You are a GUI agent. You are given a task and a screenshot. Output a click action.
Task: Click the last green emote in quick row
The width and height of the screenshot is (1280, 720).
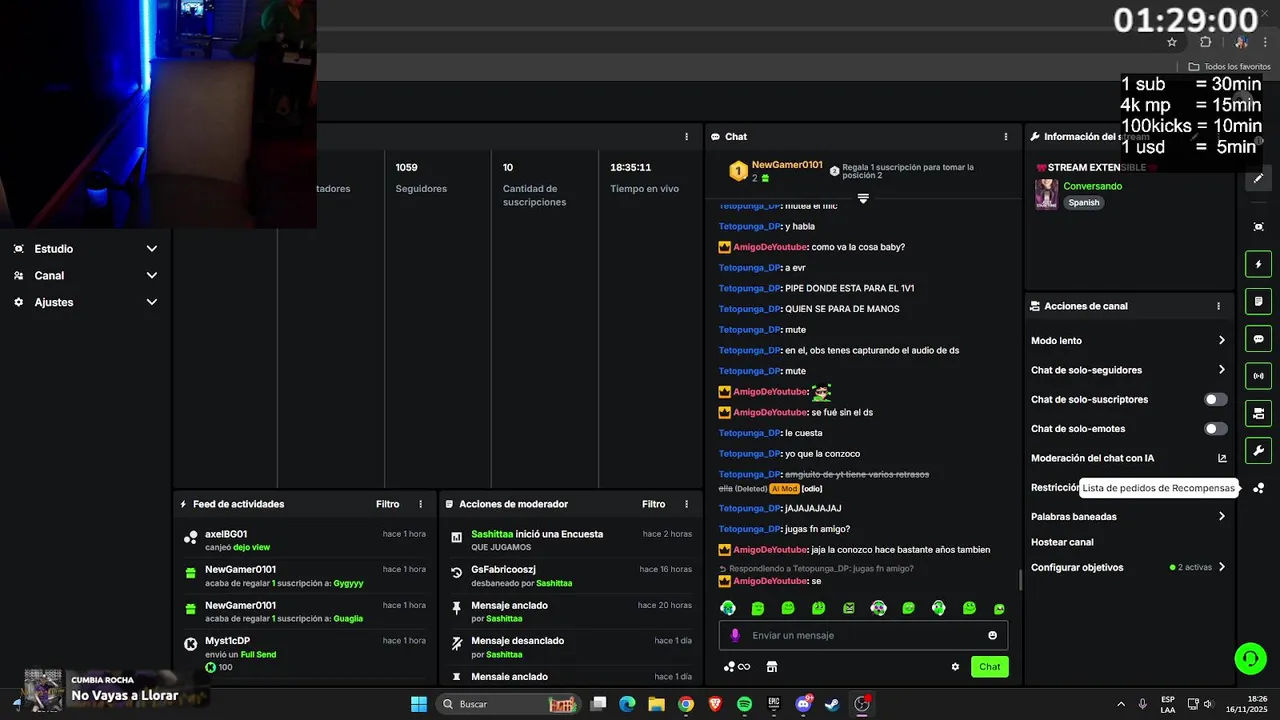tap(999, 608)
